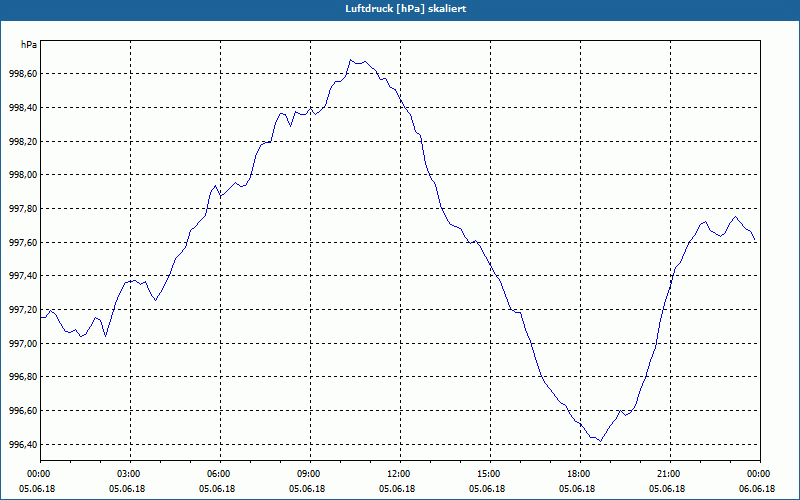Click the 06.06.18 date label
This screenshot has height=500, width=800.
tap(757, 489)
